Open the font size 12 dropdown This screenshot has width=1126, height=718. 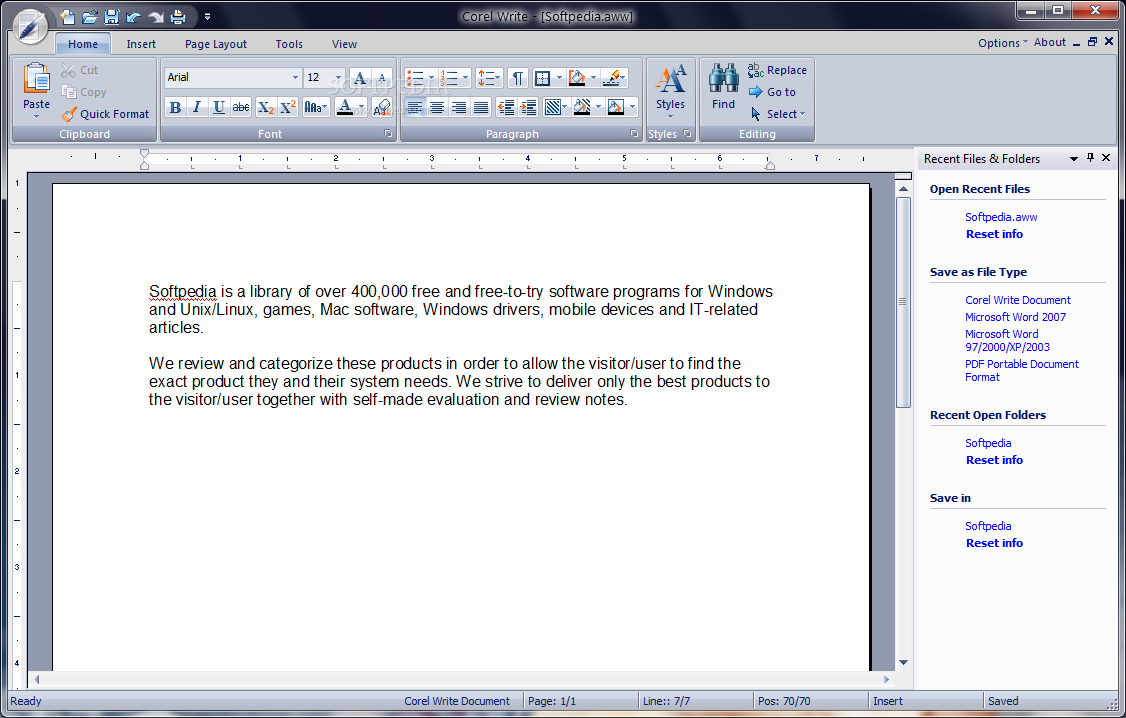click(338, 78)
